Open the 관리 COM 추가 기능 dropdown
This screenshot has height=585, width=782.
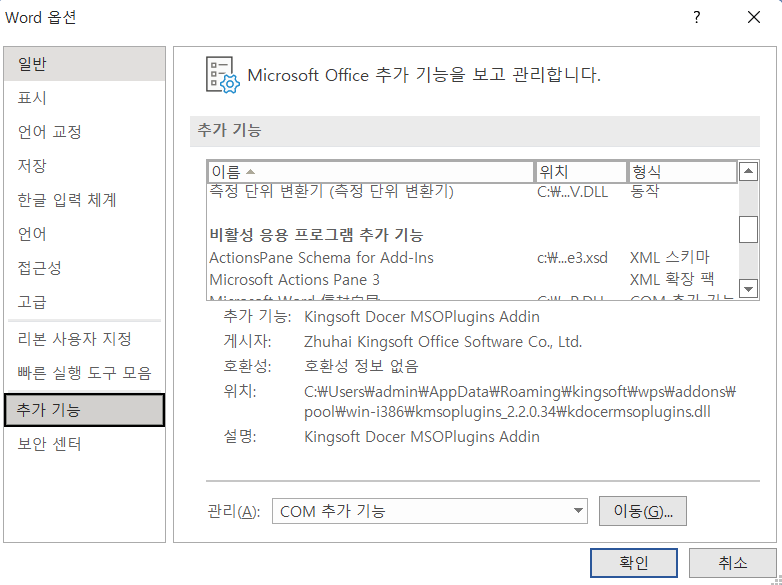point(429,511)
